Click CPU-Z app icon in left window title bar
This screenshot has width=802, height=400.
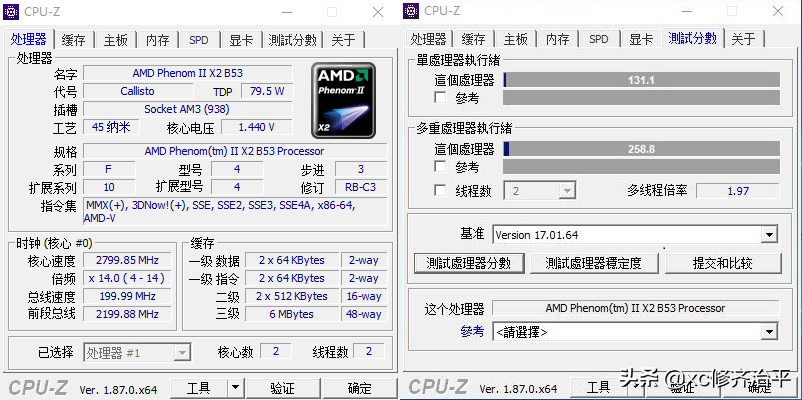[x=11, y=11]
